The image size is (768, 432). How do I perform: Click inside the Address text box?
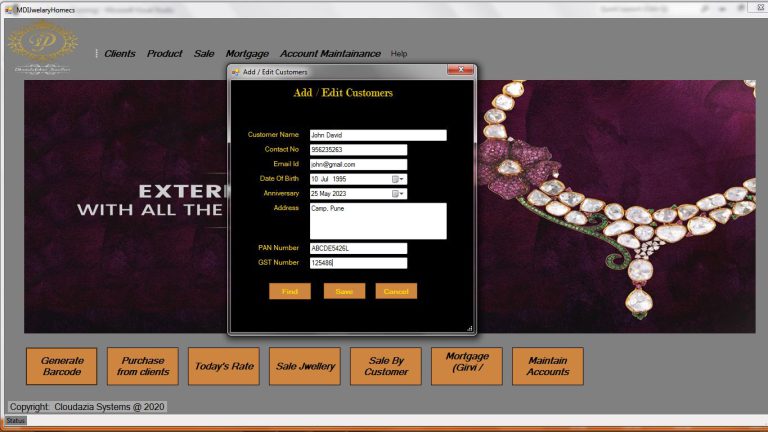tap(377, 220)
